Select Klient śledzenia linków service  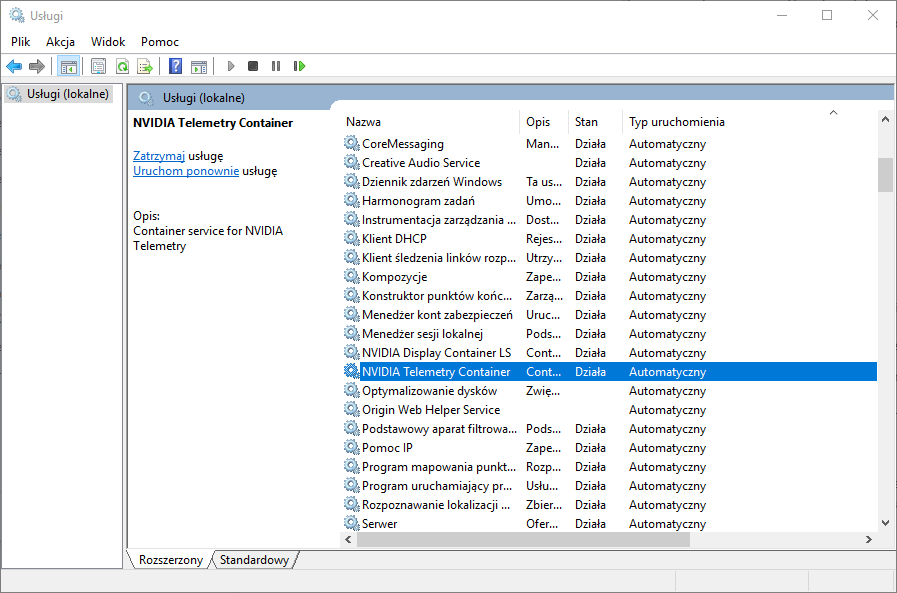click(x=610, y=258)
